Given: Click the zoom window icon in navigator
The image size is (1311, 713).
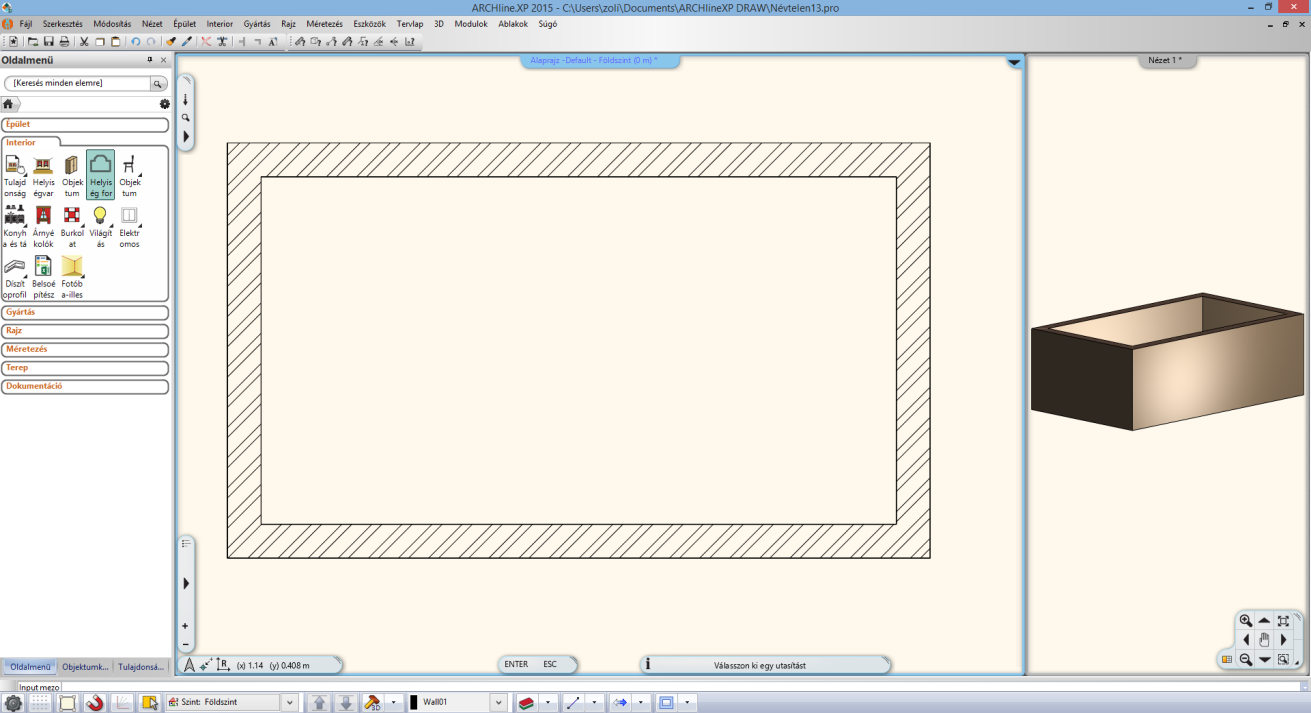Looking at the screenshot, I should 1283,659.
